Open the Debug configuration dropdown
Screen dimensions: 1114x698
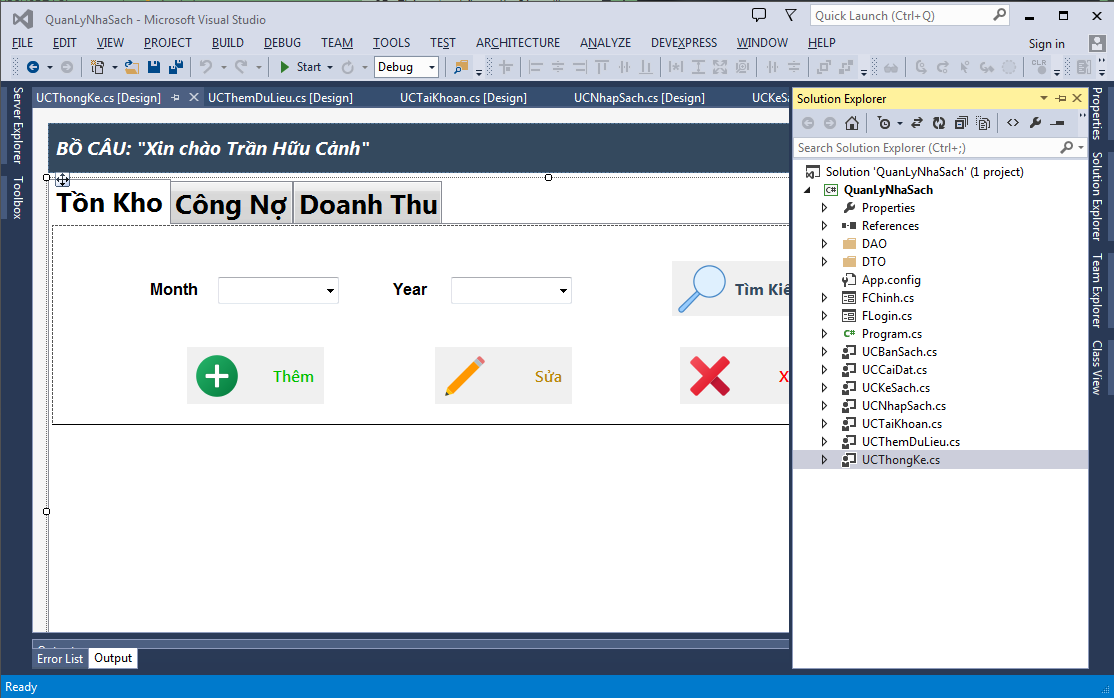(x=430, y=67)
